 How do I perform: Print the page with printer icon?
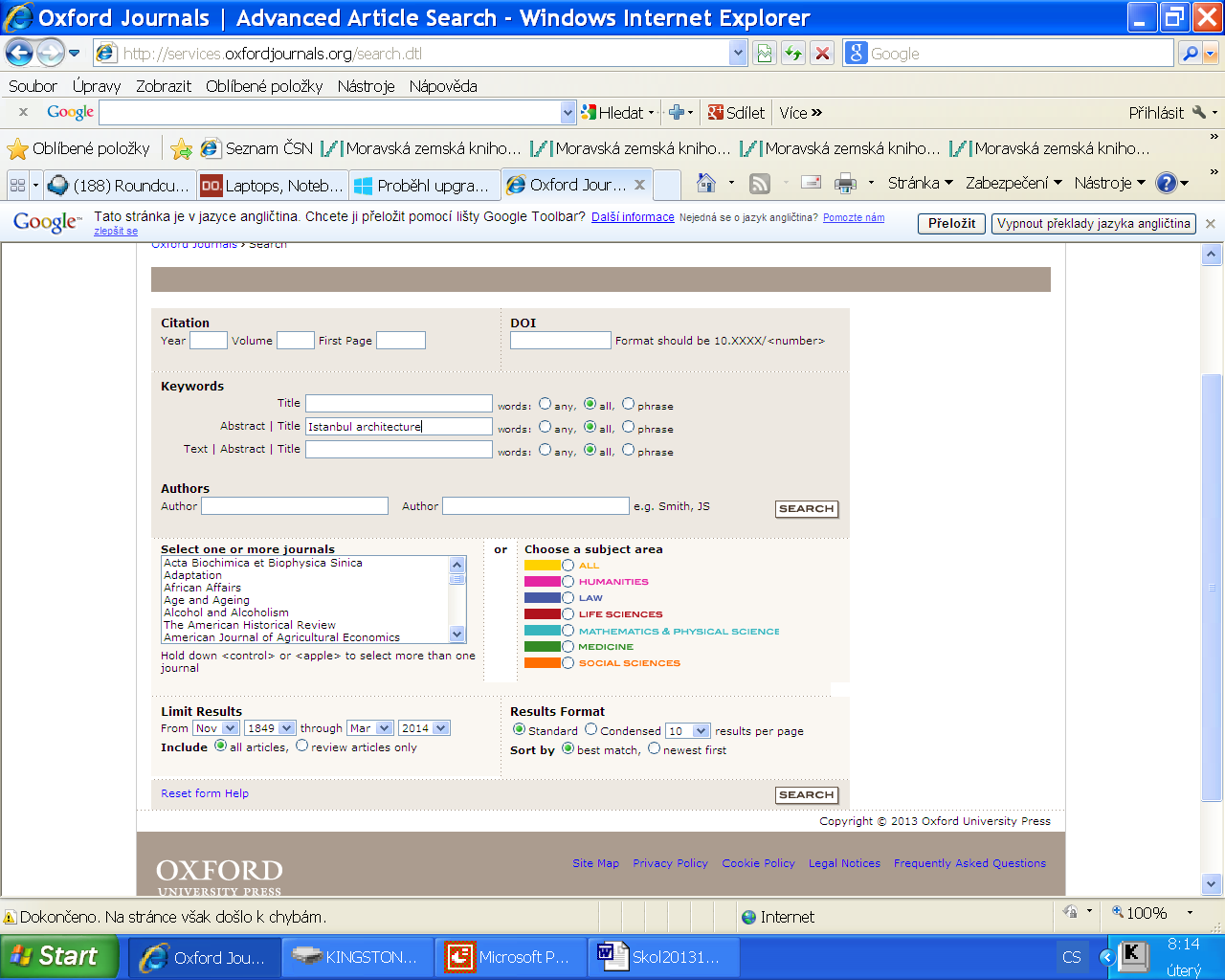click(x=845, y=183)
